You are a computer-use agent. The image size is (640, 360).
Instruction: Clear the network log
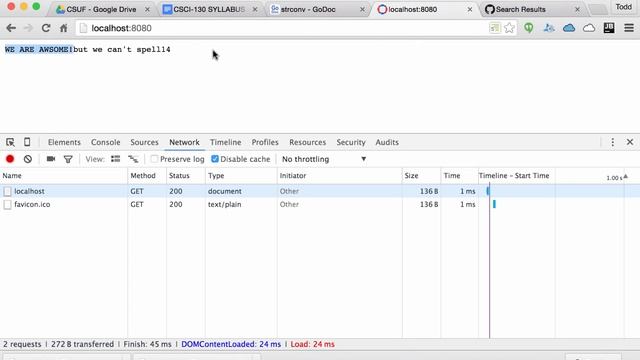[28, 159]
